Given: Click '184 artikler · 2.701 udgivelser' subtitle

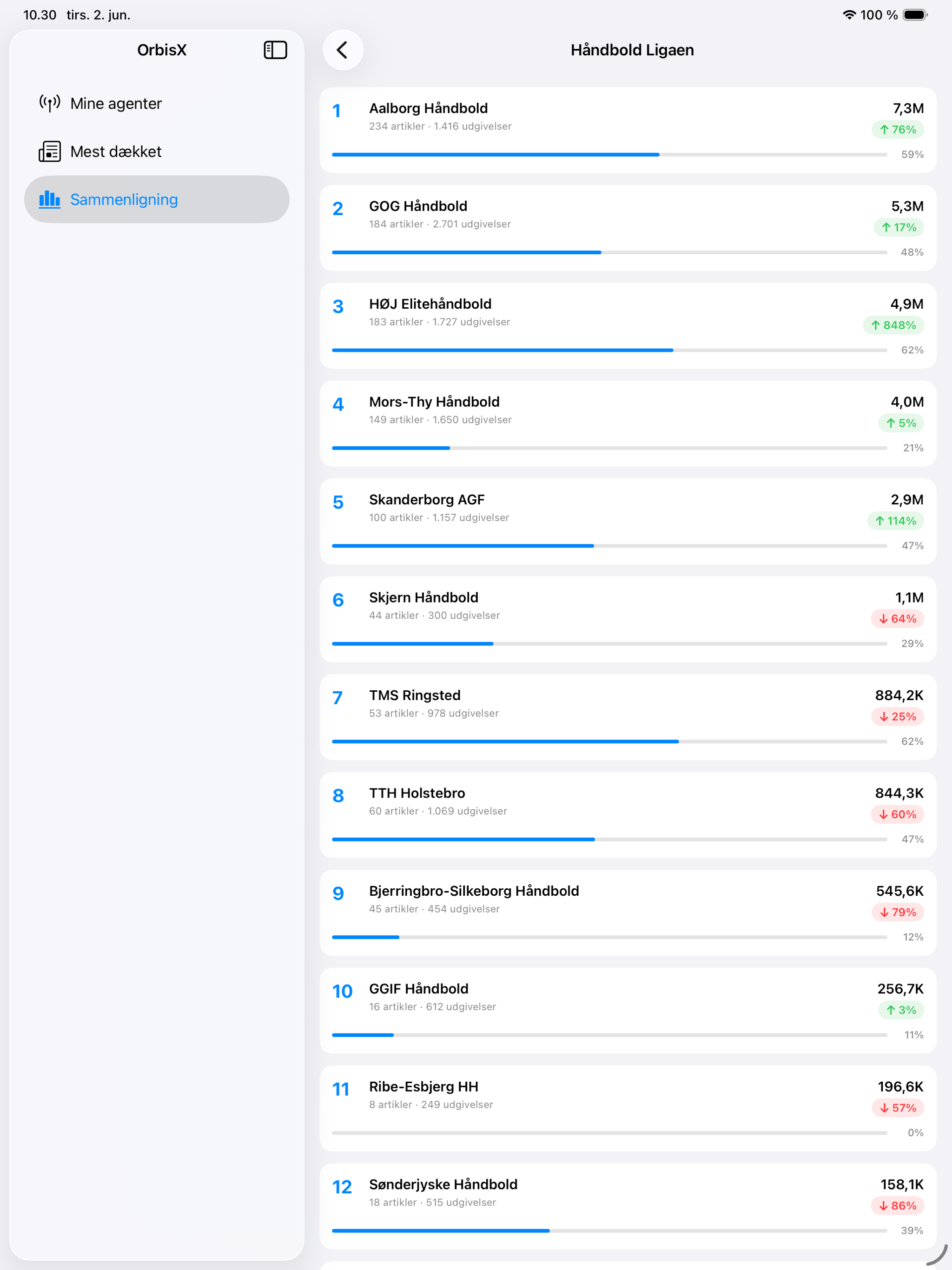Looking at the screenshot, I should [x=440, y=224].
